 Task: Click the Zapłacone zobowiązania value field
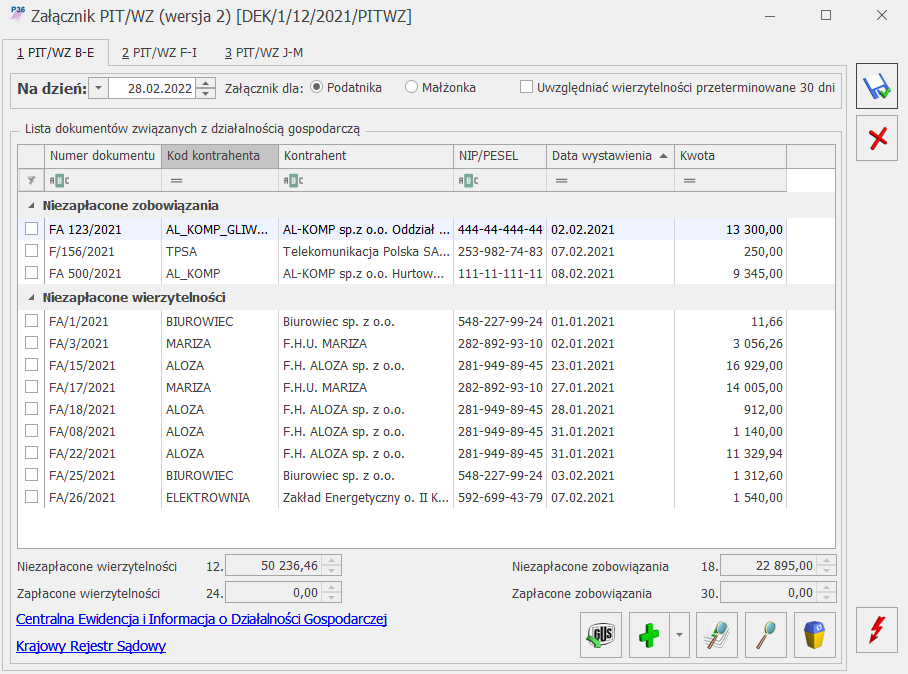[x=769, y=592]
